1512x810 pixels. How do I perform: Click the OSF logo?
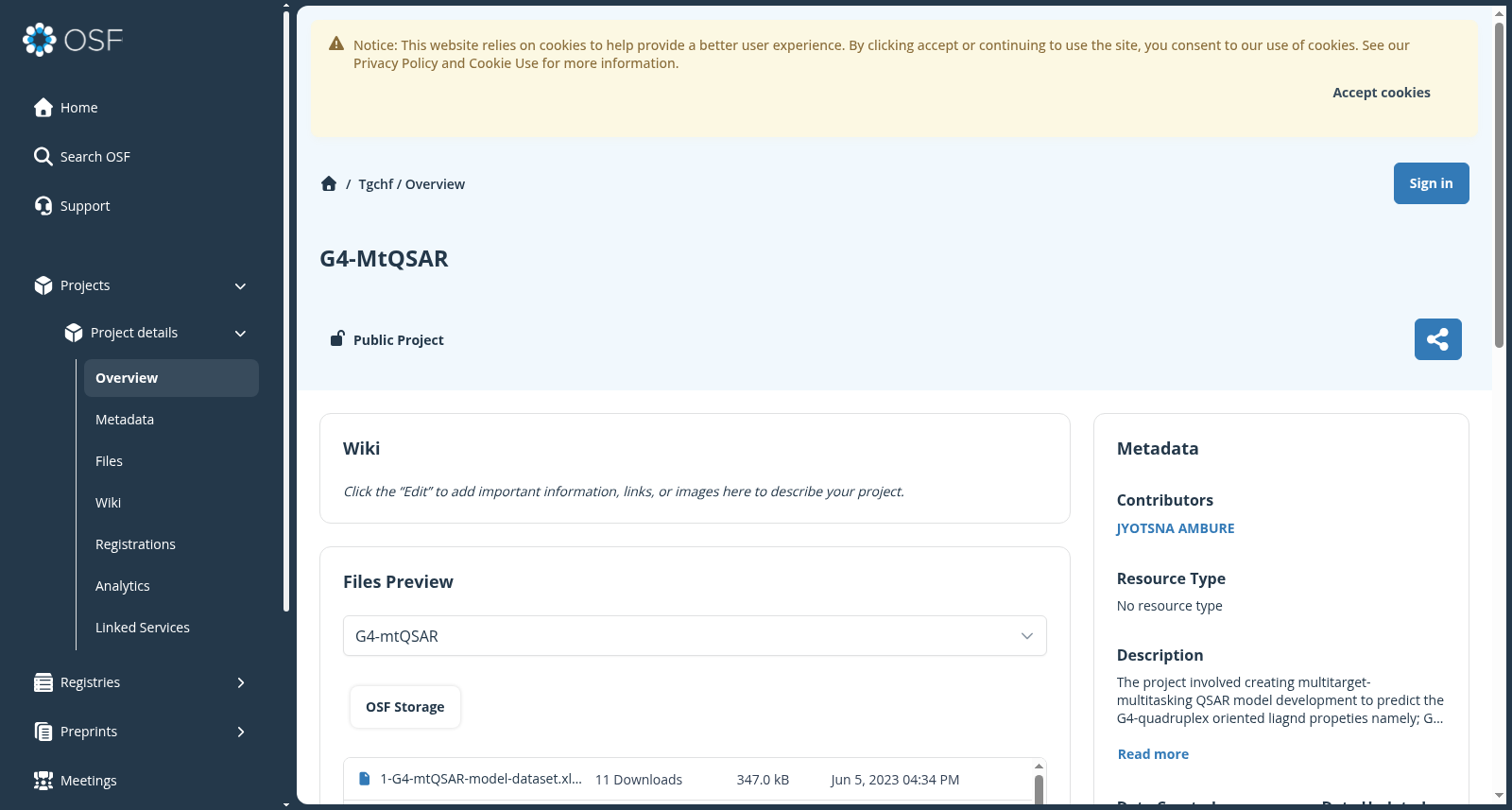tap(73, 40)
